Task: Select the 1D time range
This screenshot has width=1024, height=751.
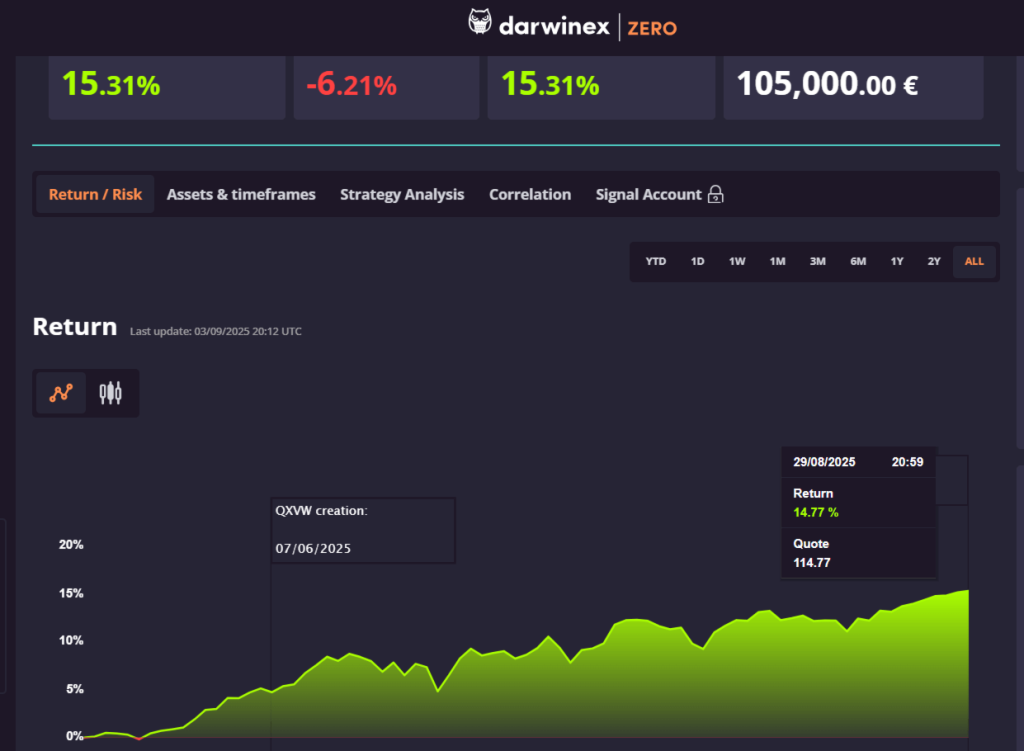Action: [697, 261]
